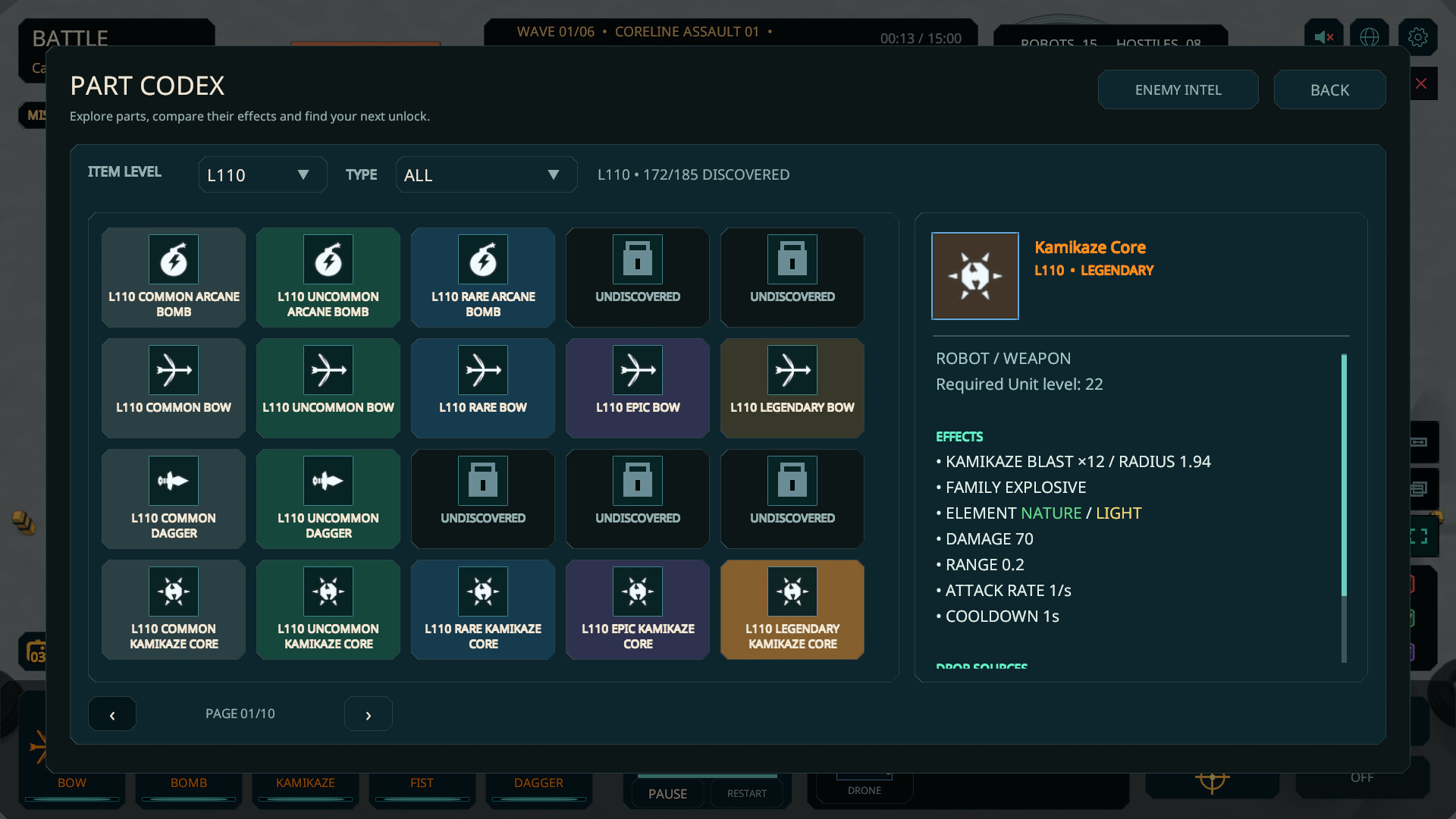Select the L110 Uncommon Bow card
The image size is (1456, 819).
coord(328,388)
